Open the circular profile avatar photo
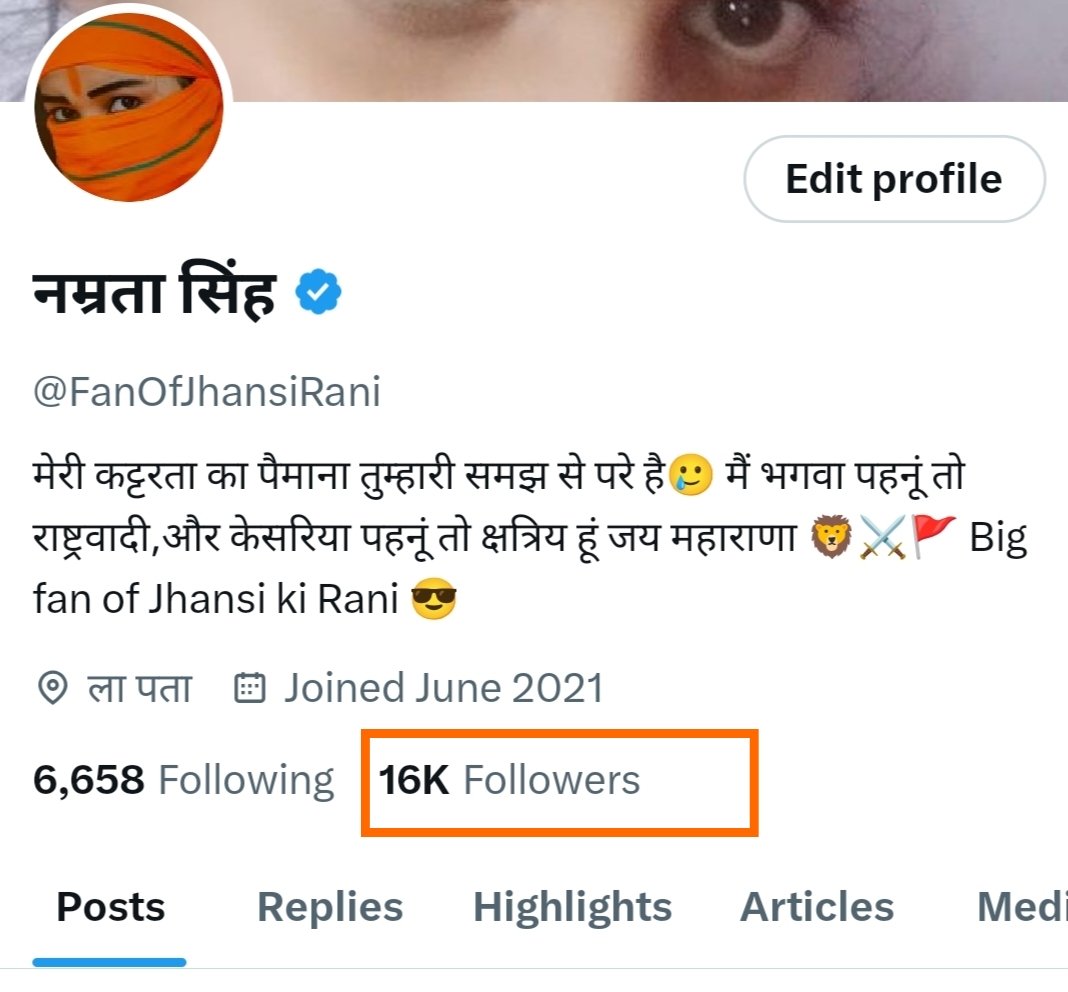Image resolution: width=1068 pixels, height=992 pixels. pyautogui.click(x=129, y=108)
